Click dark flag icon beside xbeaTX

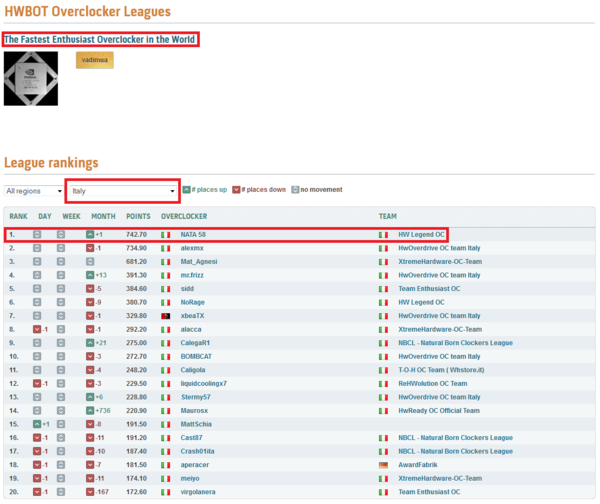pyautogui.click(x=165, y=316)
